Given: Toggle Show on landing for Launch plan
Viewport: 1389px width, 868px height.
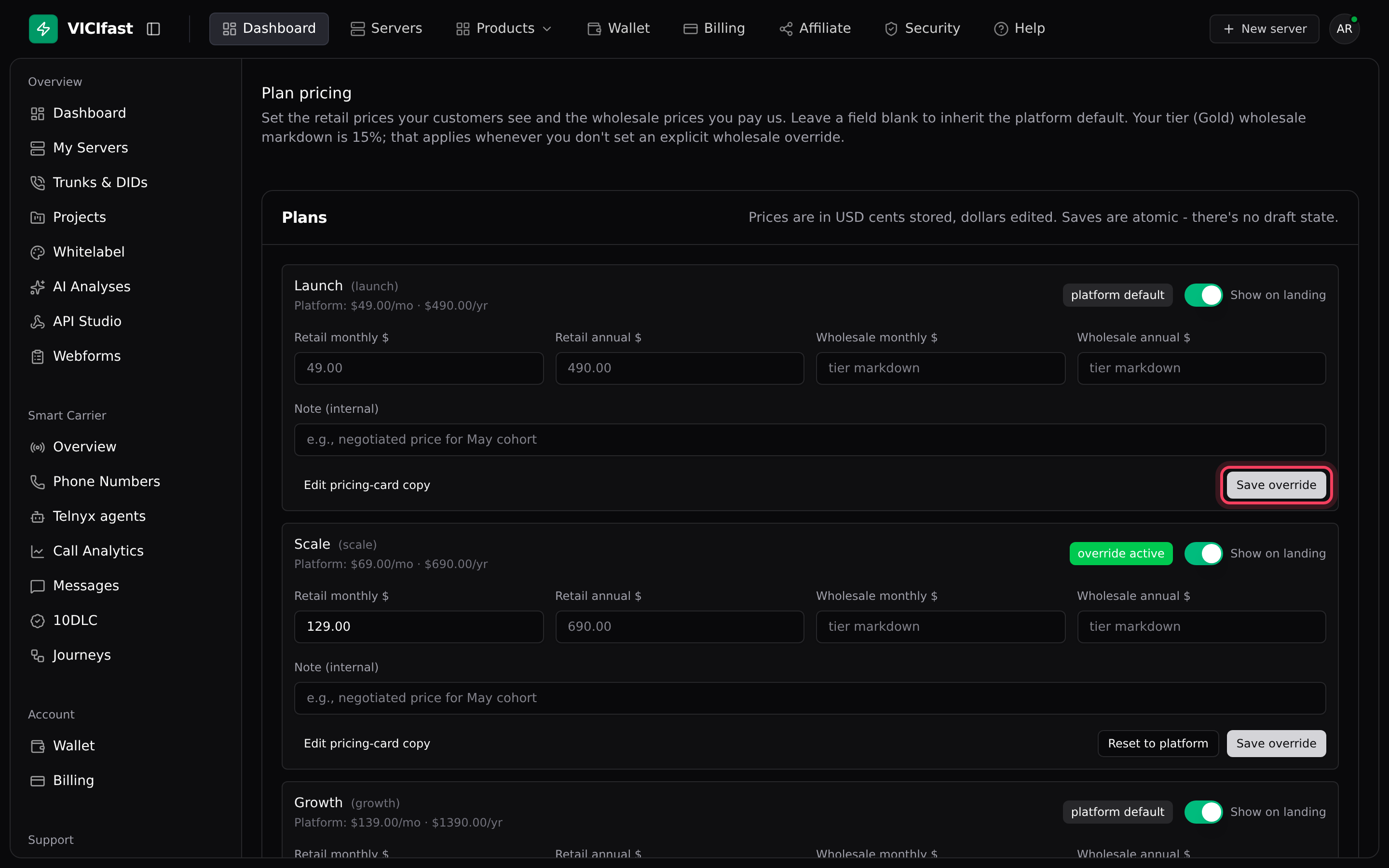Looking at the screenshot, I should pyautogui.click(x=1204, y=295).
